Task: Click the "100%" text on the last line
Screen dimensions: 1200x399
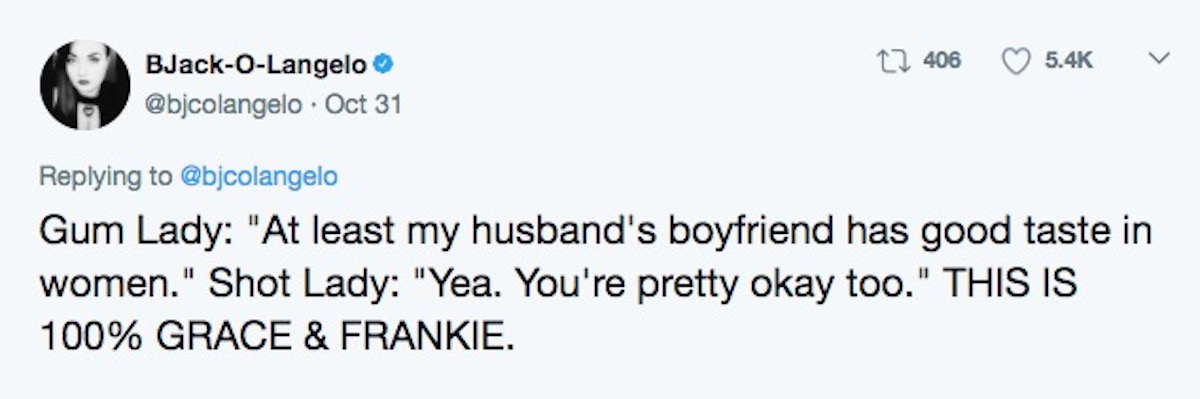Action: tap(90, 331)
